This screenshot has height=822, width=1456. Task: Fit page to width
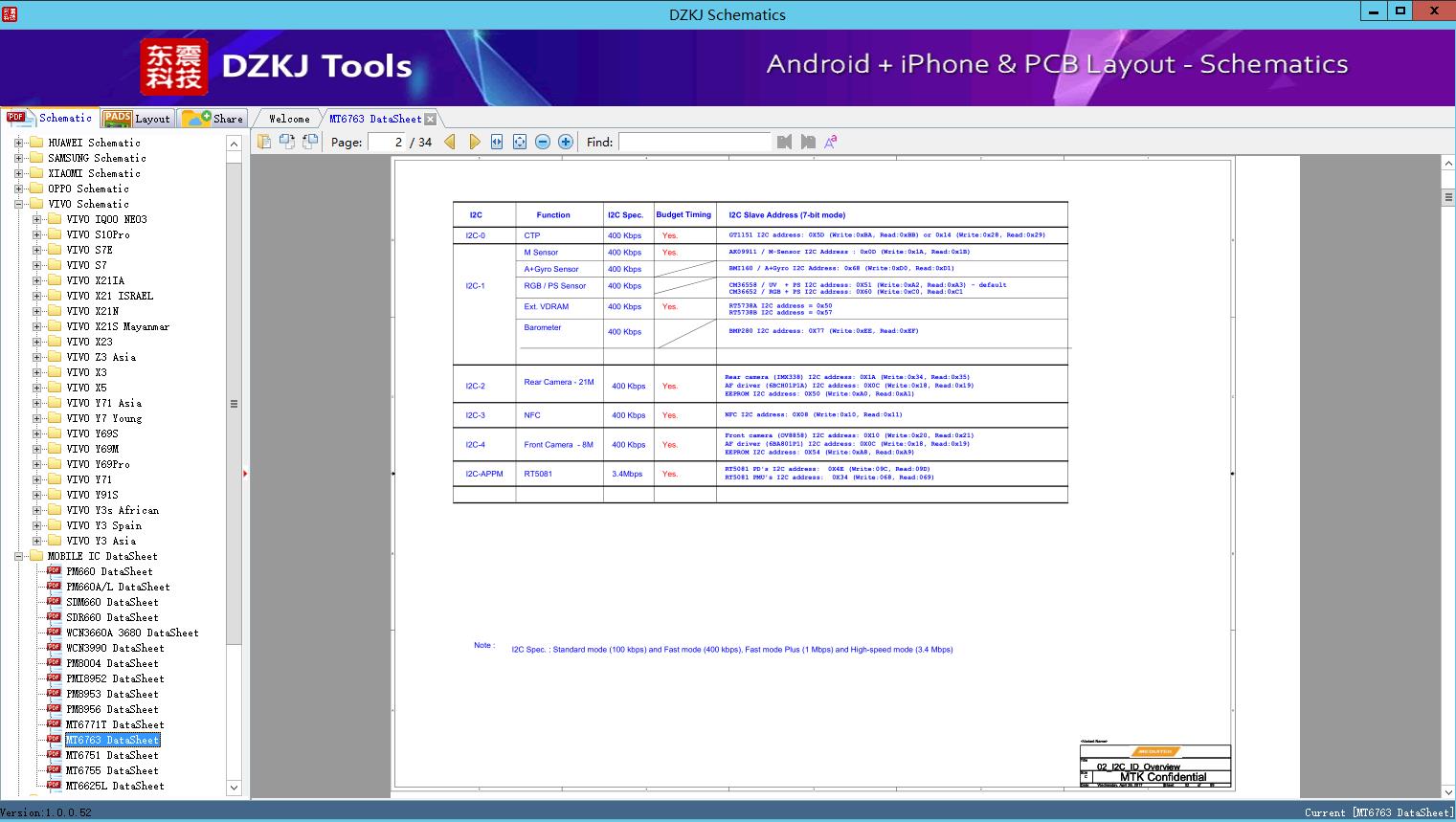coord(497,142)
